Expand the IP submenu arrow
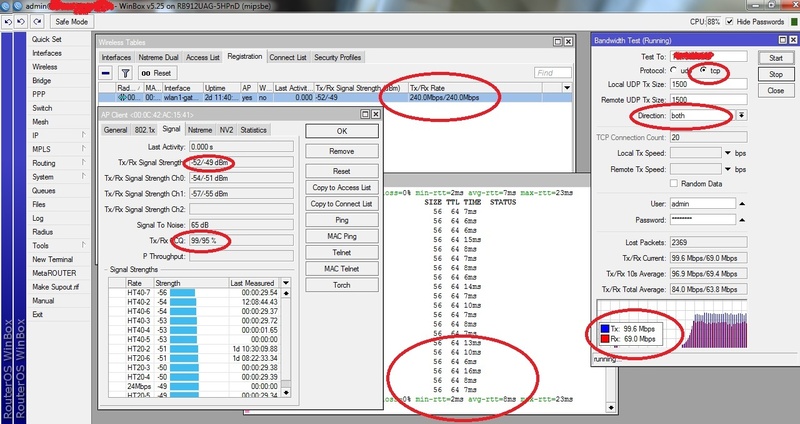This screenshot has height=424, width=800. [83, 135]
